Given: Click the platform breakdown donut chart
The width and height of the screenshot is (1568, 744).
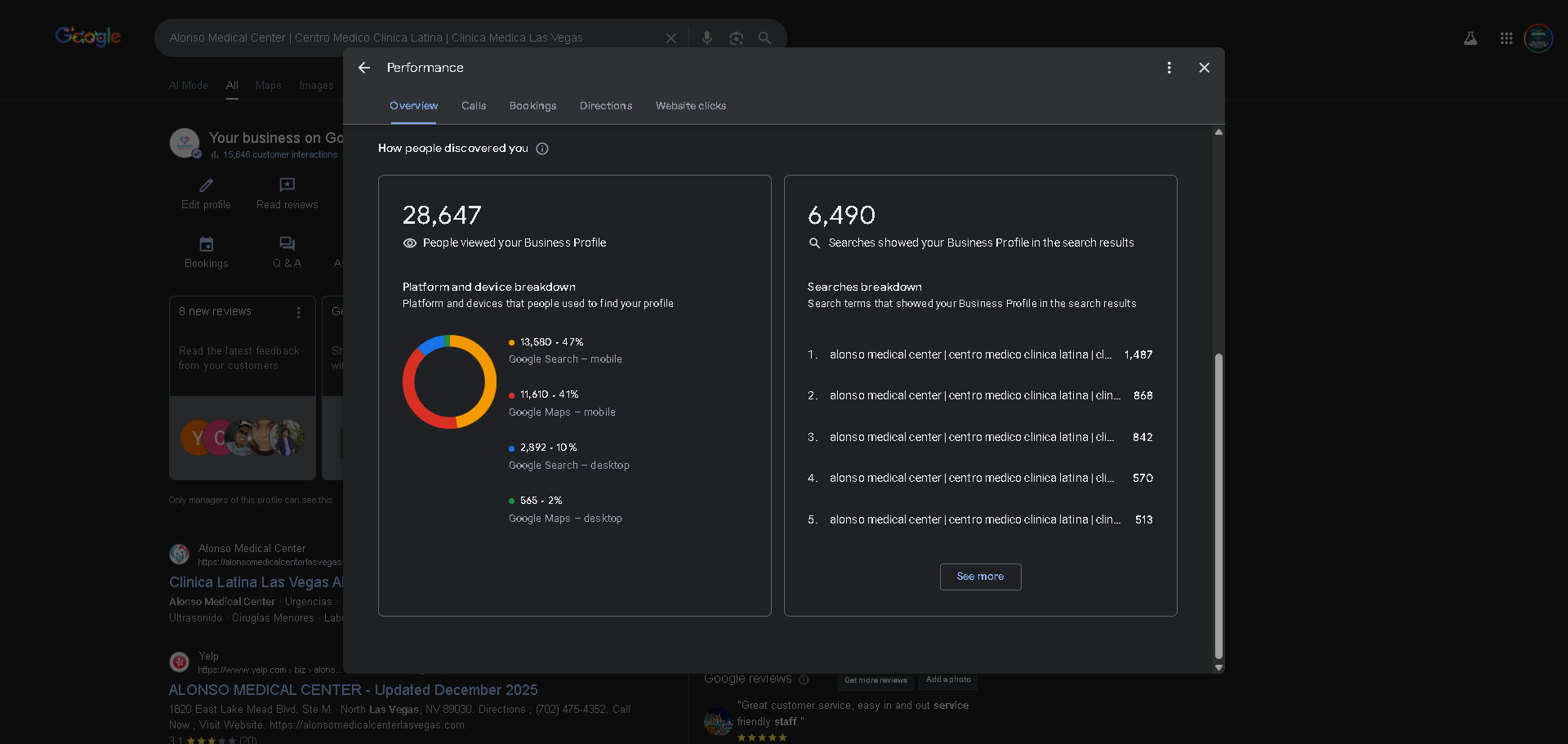Looking at the screenshot, I should point(449,381).
